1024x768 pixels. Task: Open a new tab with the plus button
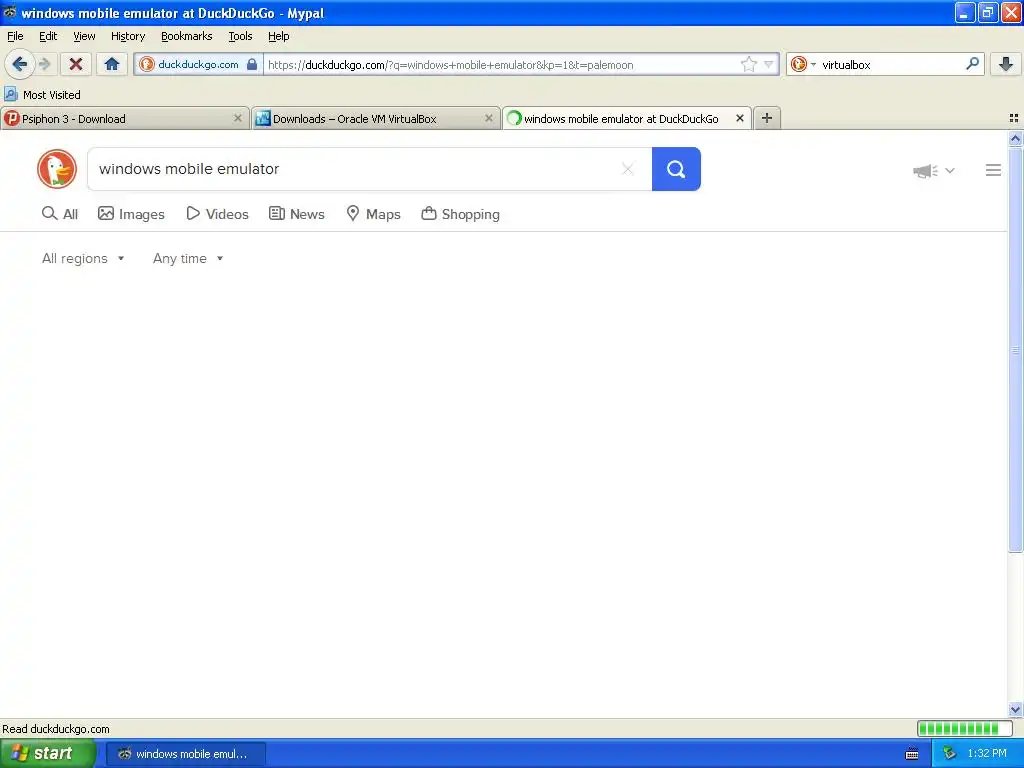(767, 118)
